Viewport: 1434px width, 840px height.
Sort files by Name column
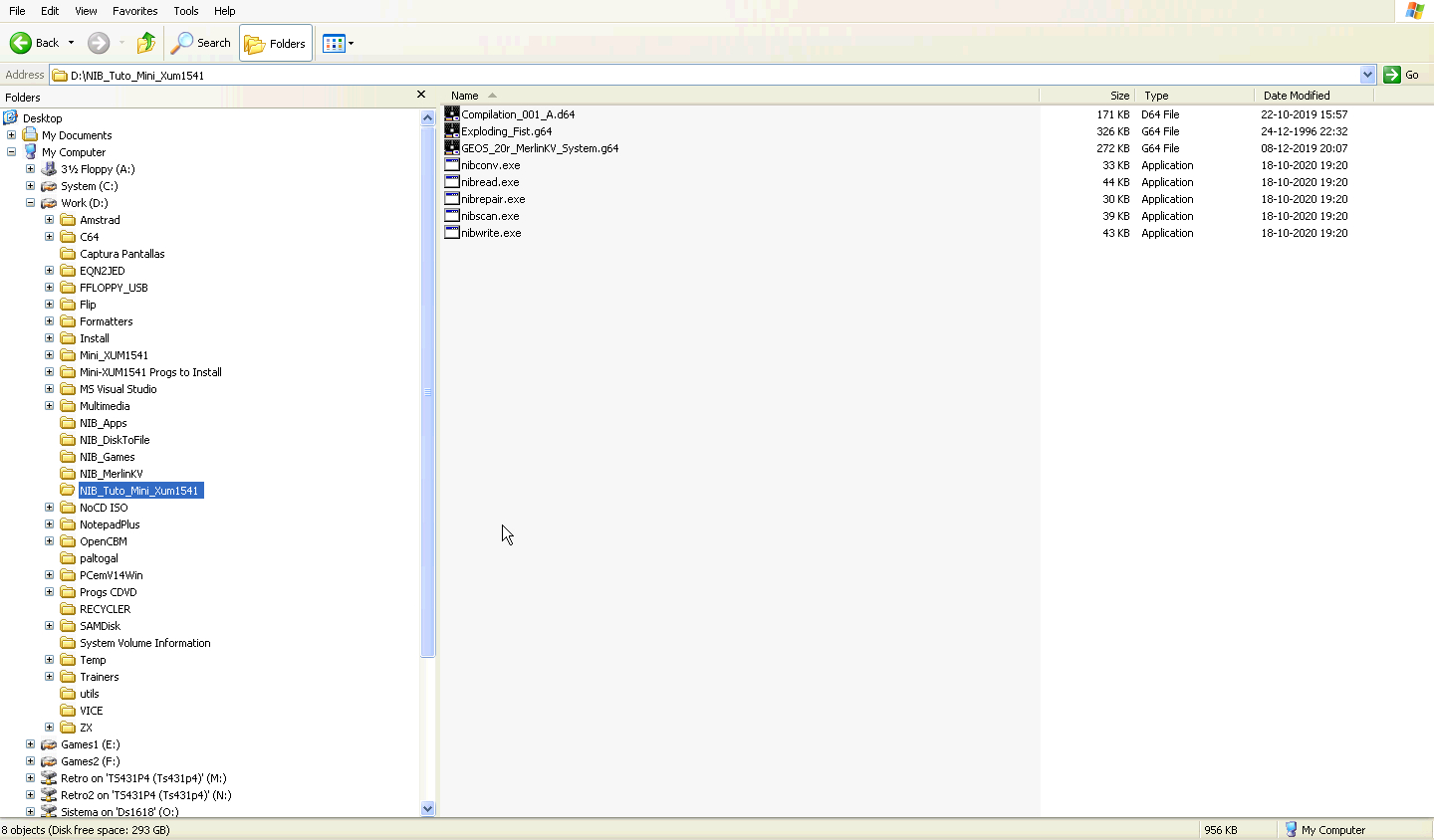click(740, 96)
